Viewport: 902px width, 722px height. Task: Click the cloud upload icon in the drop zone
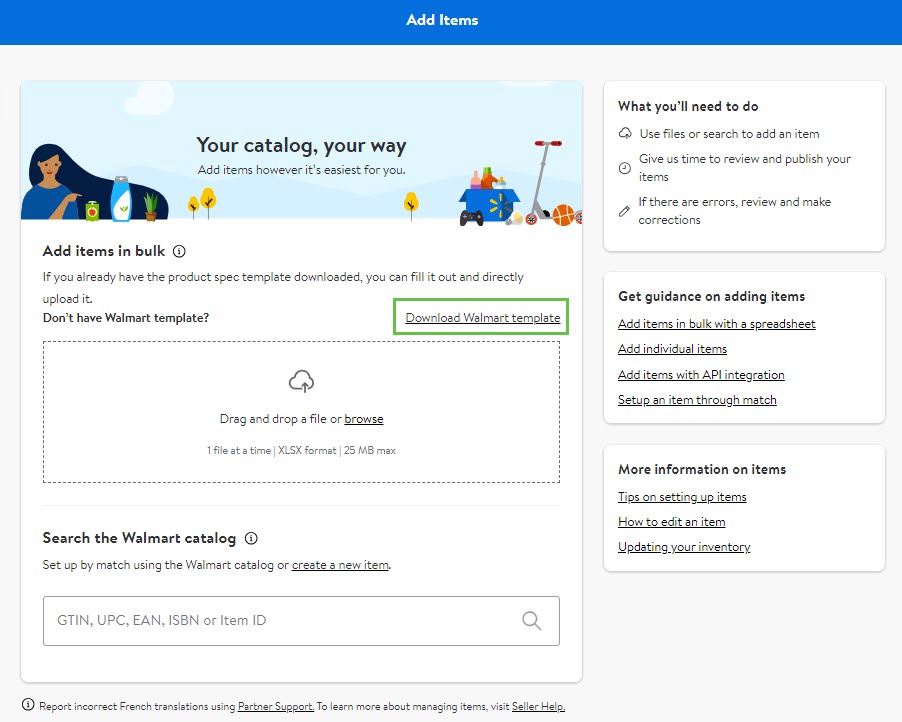click(x=301, y=381)
